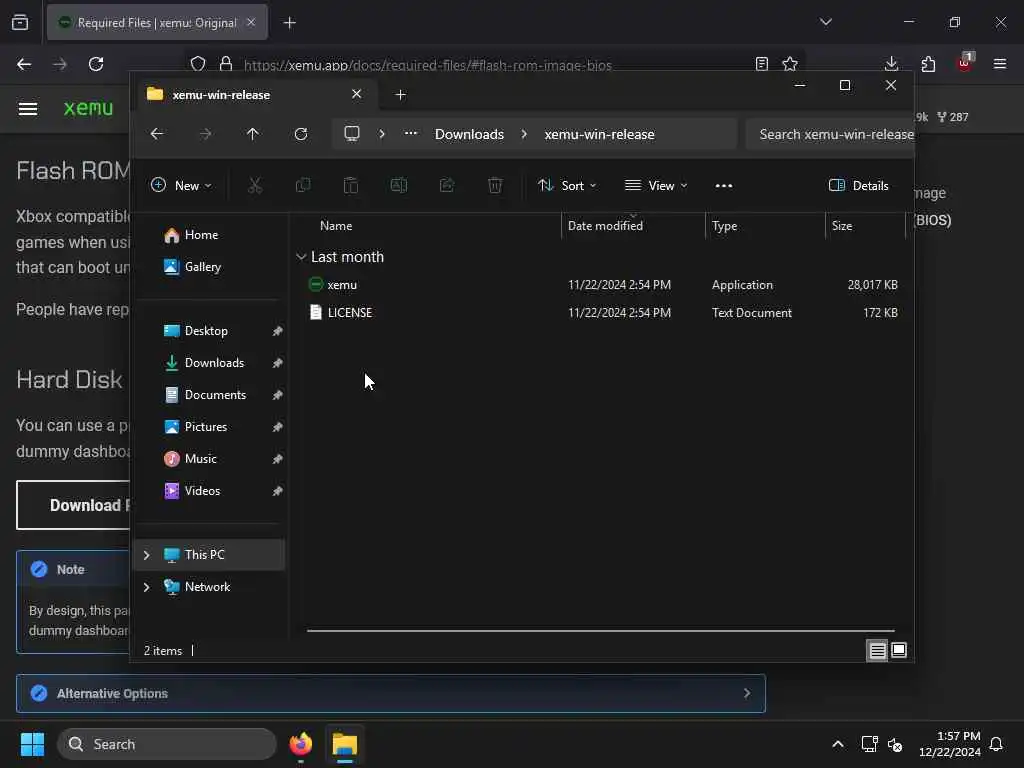Toggle the Details pane
The image size is (1024, 768).
click(858, 185)
